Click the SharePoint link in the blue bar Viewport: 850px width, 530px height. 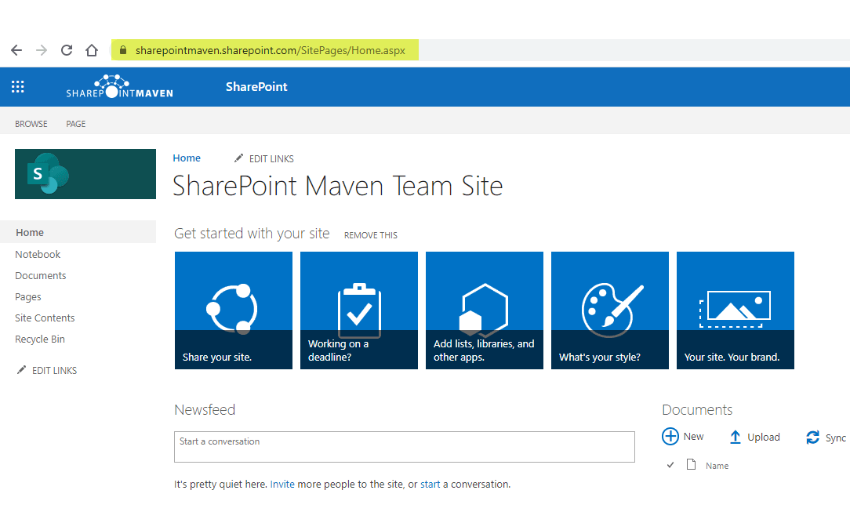tap(256, 87)
